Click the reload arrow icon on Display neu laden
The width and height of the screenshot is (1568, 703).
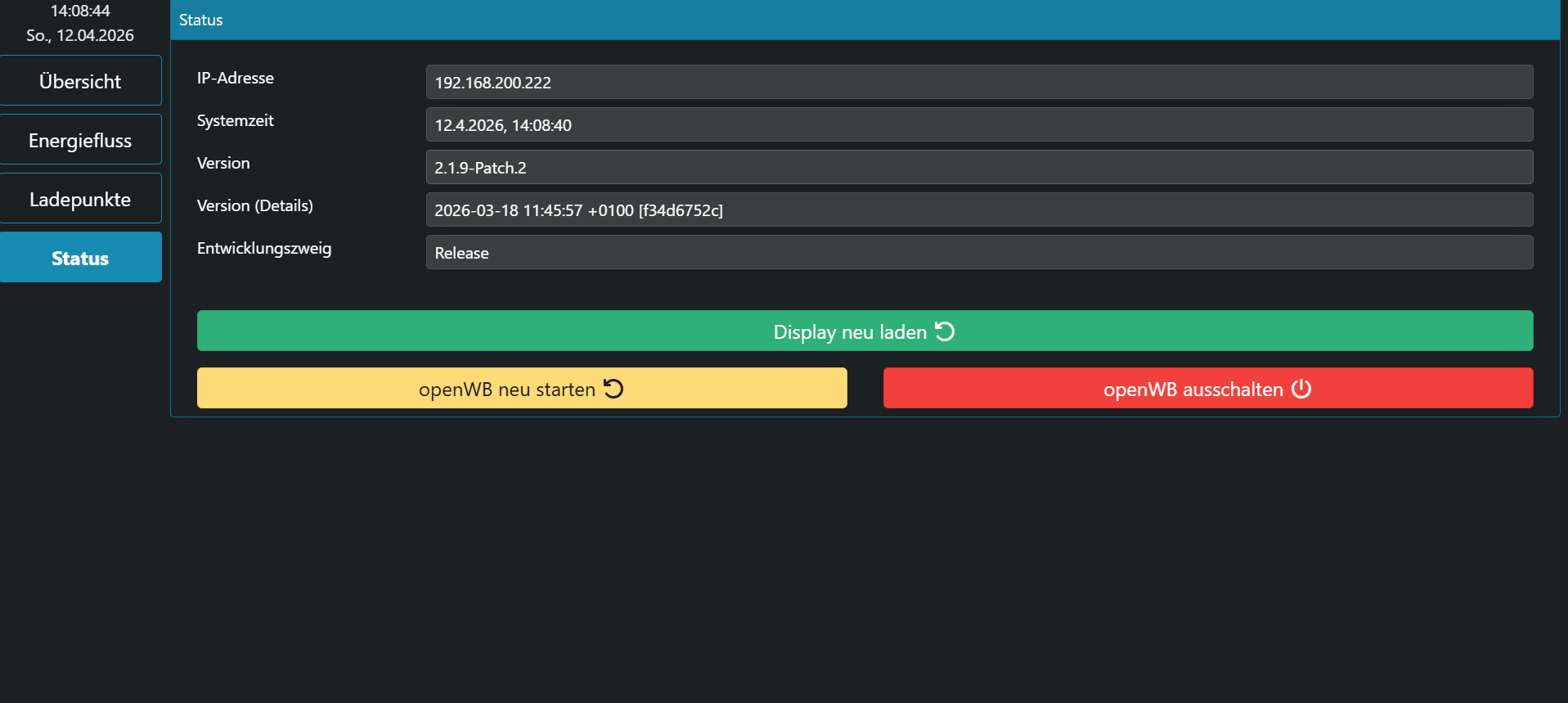click(945, 331)
